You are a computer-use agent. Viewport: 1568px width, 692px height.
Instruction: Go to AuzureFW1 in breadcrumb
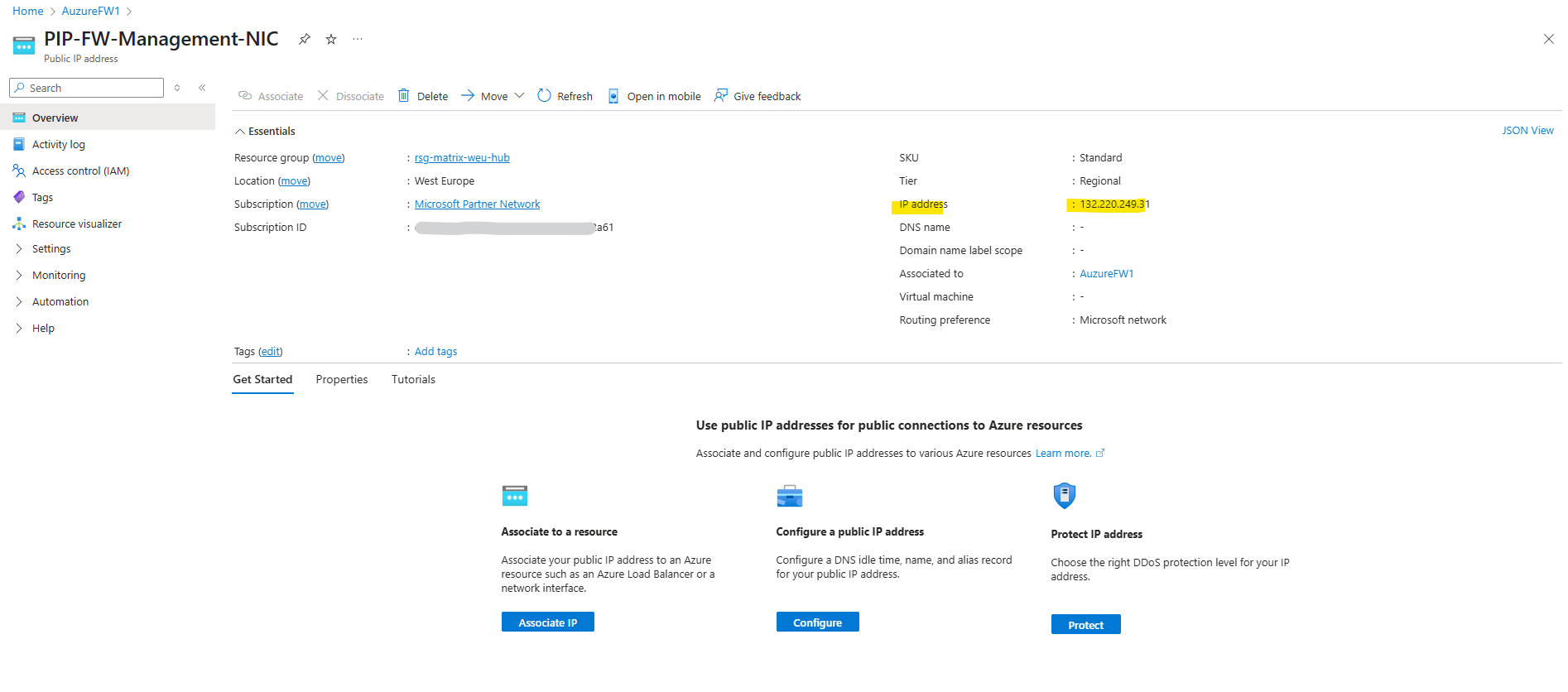[x=91, y=11]
